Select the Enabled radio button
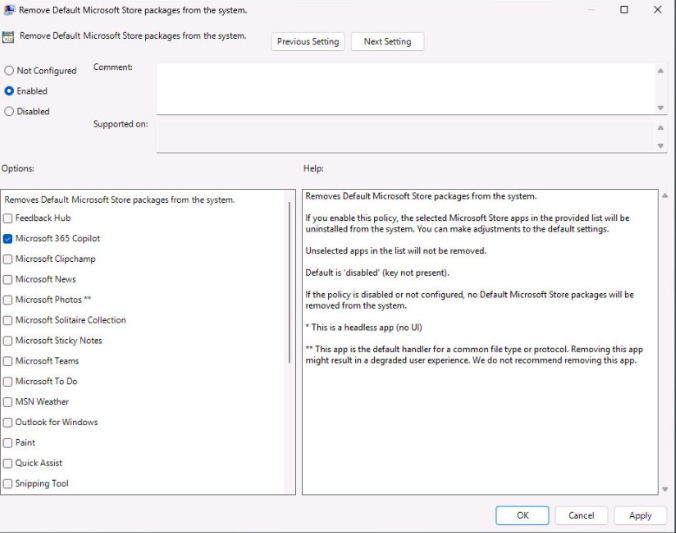 (9, 91)
